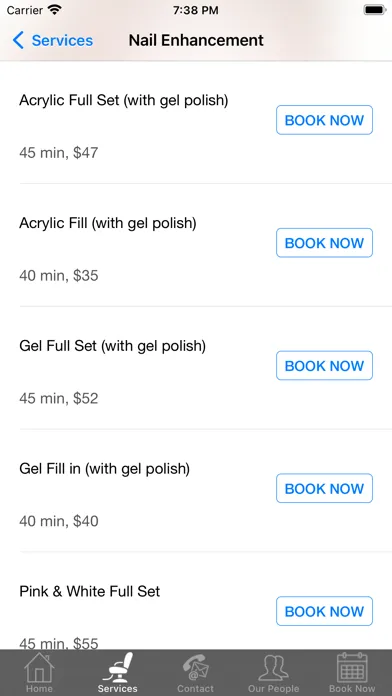
Task: Tap the 45 min, $52 price text
Action: tap(59, 398)
